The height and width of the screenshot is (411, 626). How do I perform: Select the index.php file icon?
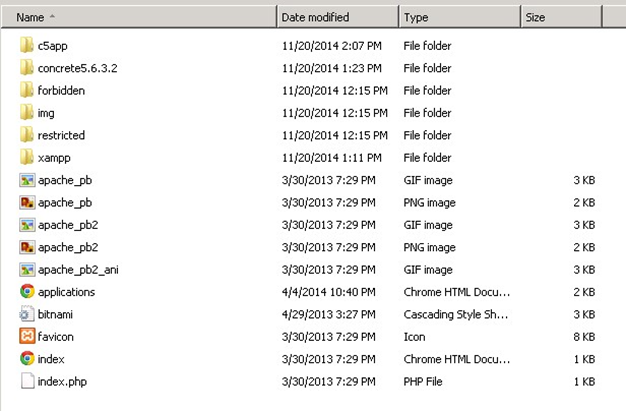point(27,381)
